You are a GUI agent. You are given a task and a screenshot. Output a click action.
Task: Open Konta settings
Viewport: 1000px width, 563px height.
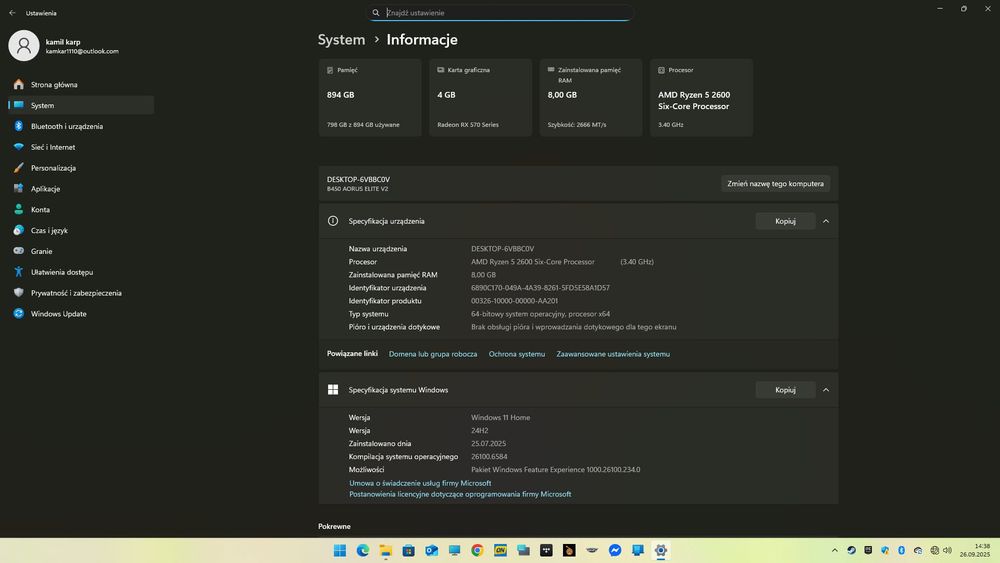81,209
